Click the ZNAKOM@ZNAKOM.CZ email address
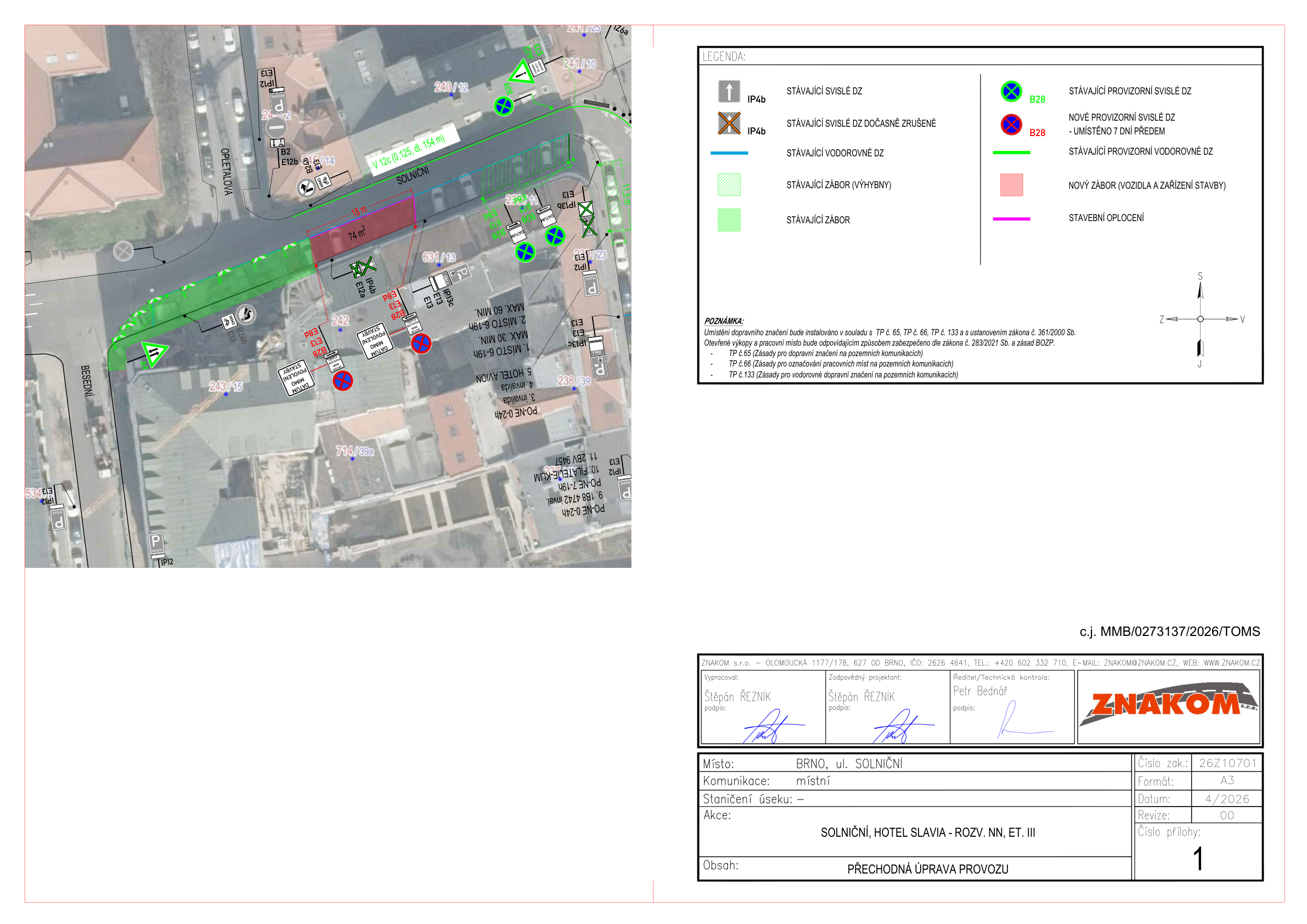Viewport: 1307px width, 924px height. click(1140, 663)
